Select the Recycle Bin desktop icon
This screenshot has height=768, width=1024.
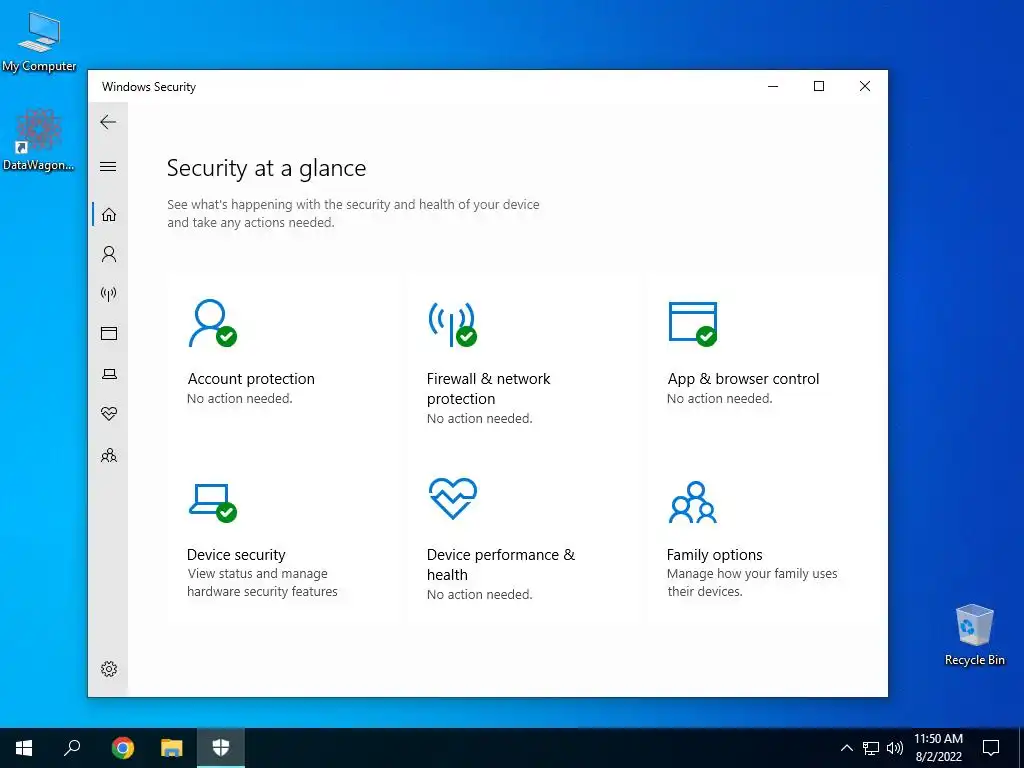click(974, 635)
